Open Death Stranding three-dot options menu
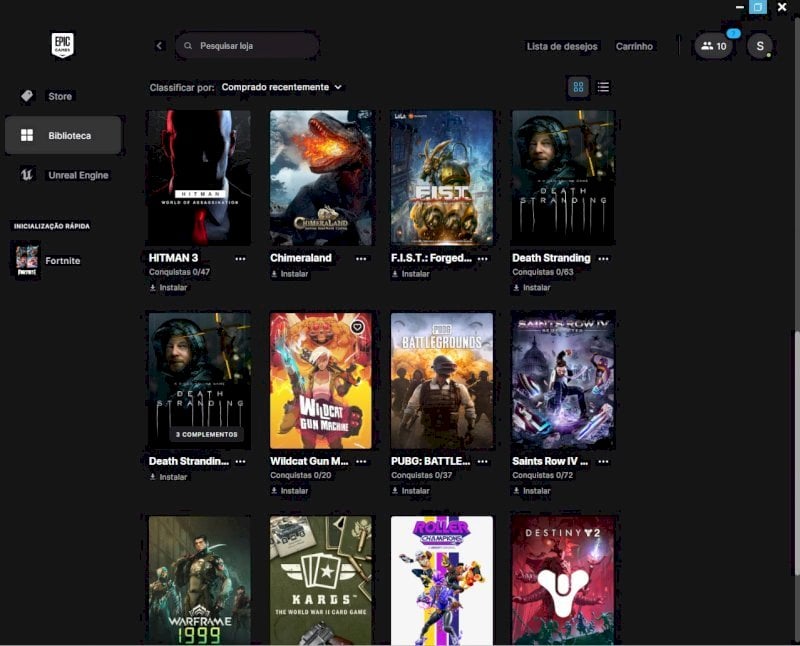 pyautogui.click(x=604, y=259)
